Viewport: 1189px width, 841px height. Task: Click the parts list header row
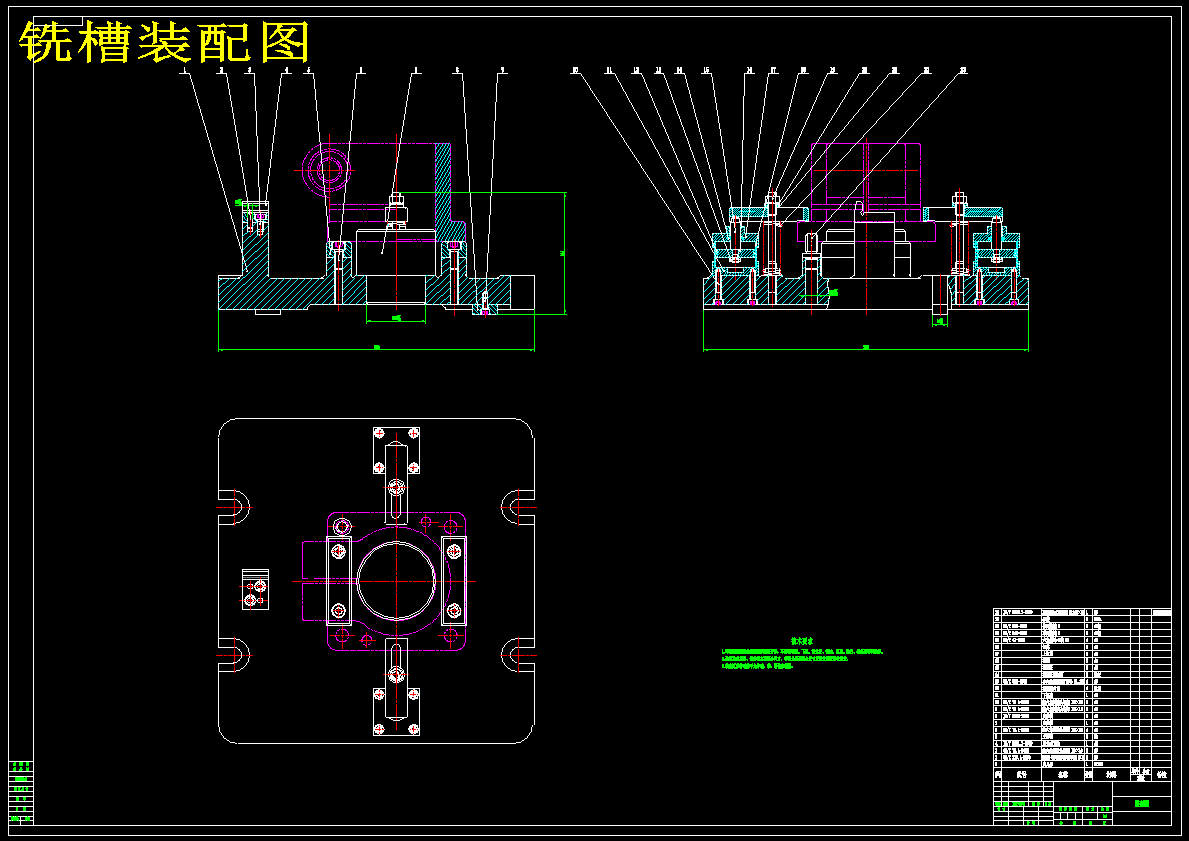click(x=1083, y=775)
